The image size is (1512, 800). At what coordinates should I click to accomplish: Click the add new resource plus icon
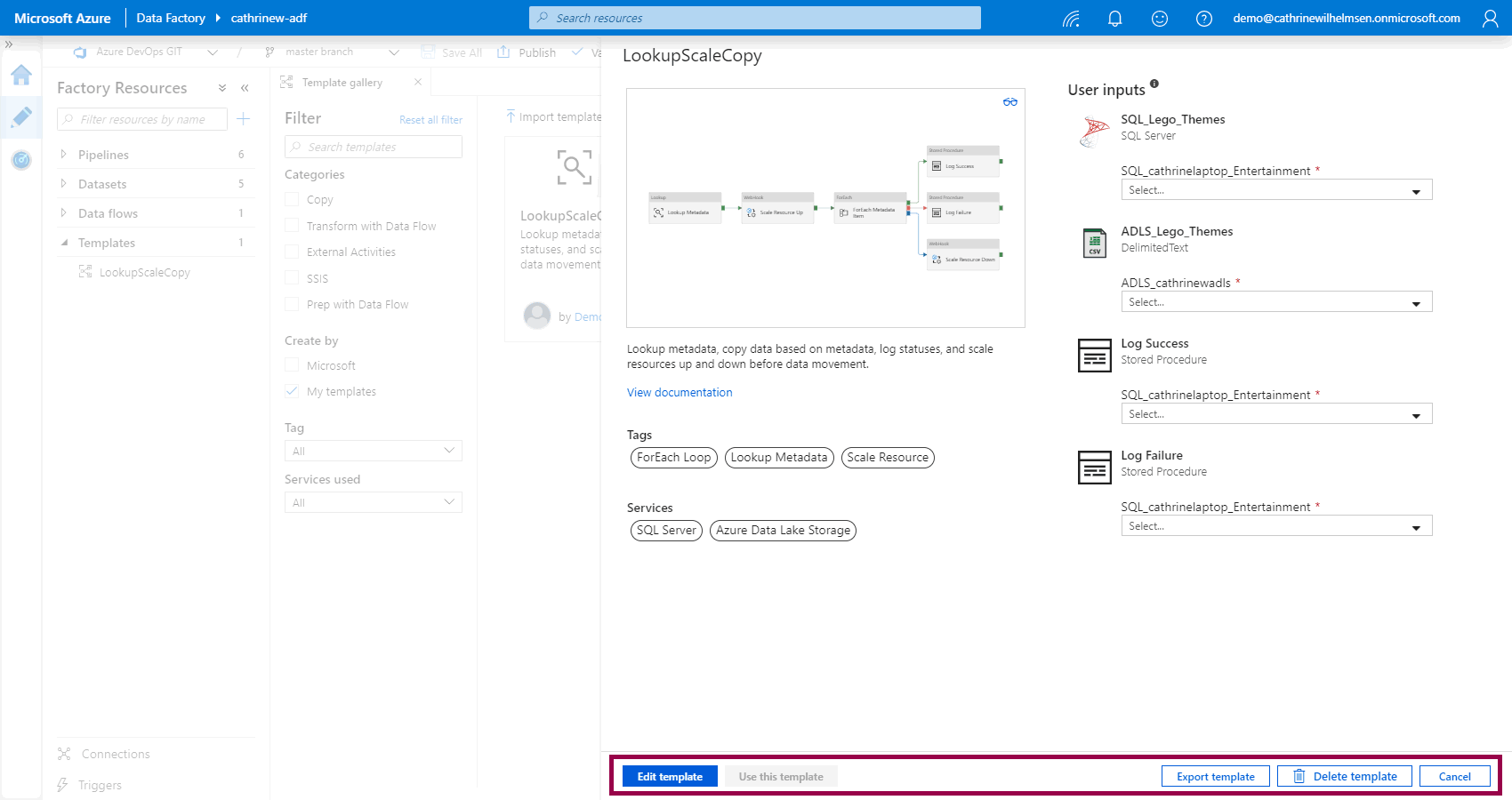[244, 119]
